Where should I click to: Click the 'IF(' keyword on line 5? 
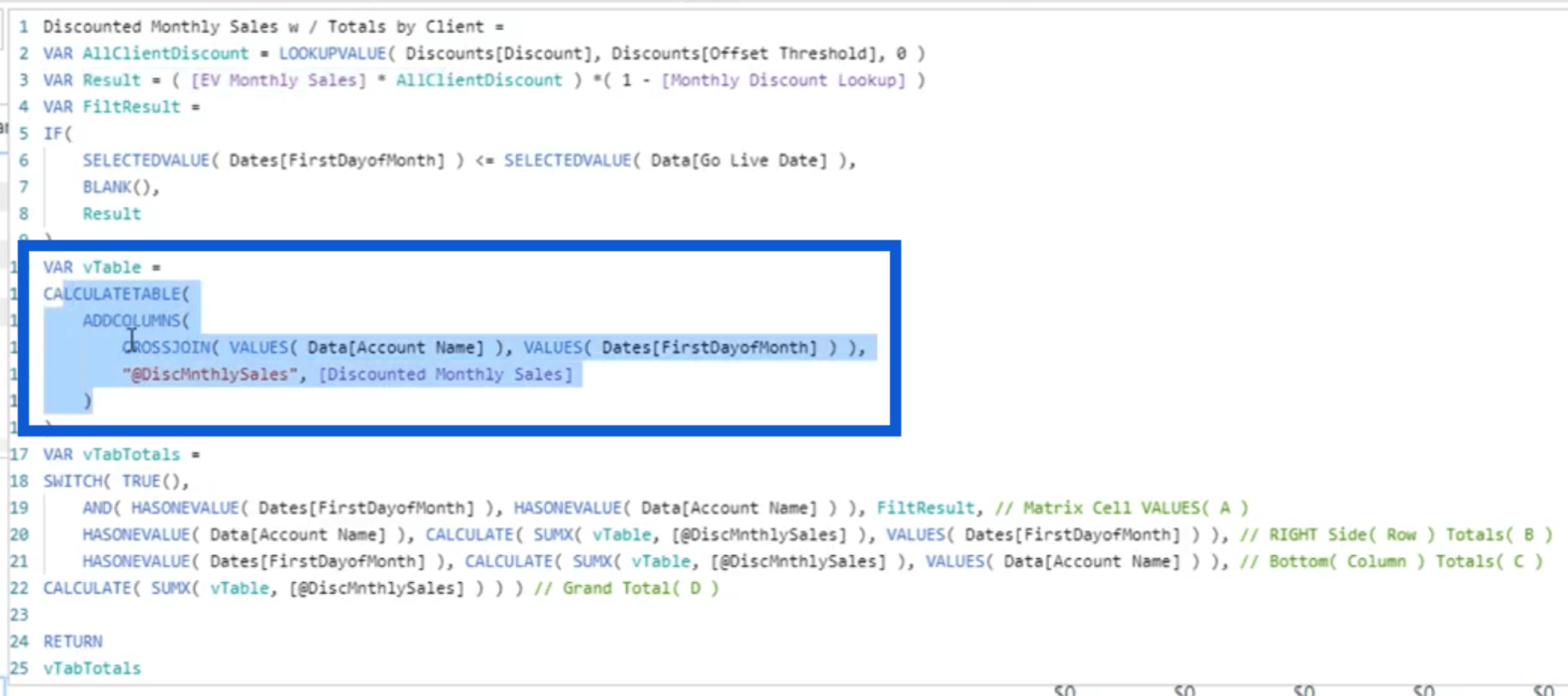(58, 133)
